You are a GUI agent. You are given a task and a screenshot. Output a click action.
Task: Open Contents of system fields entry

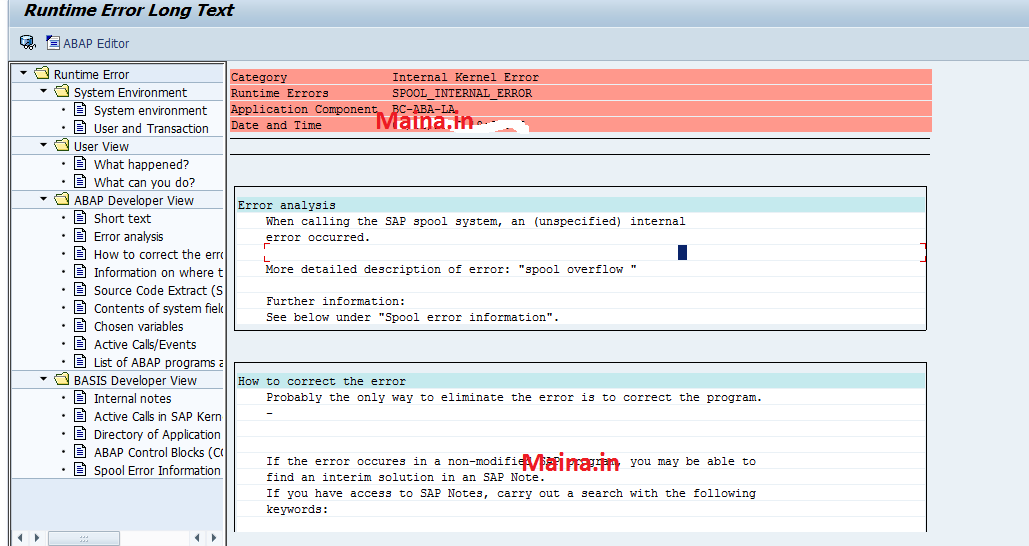coord(158,308)
